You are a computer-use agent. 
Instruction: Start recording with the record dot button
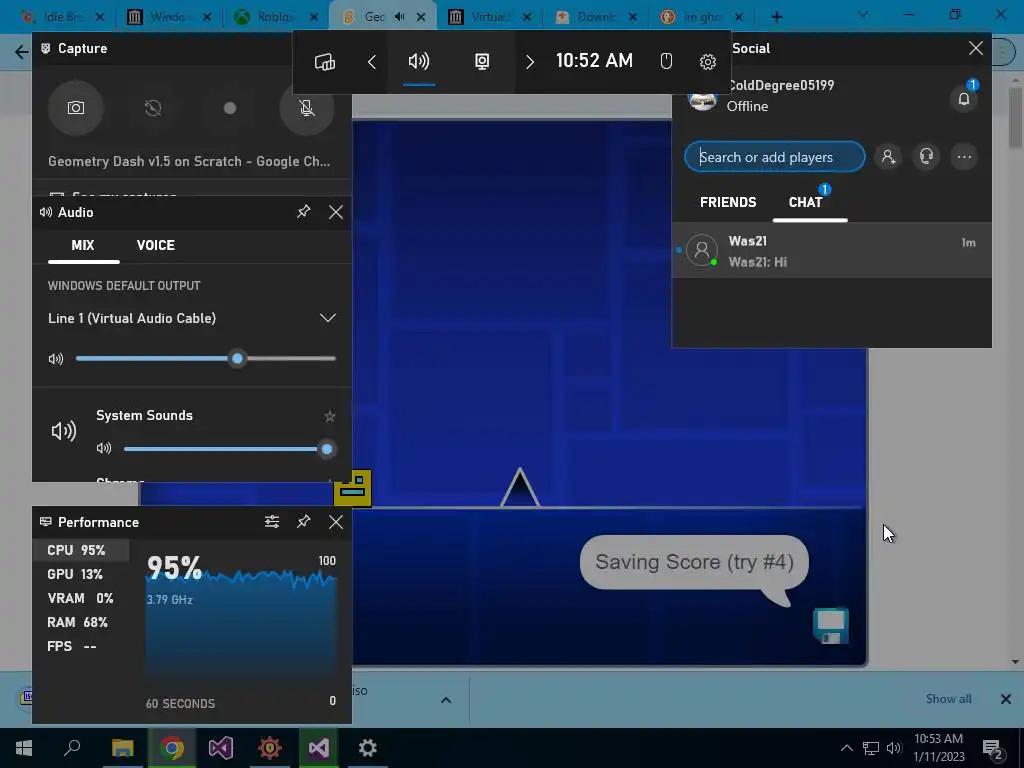click(230, 108)
